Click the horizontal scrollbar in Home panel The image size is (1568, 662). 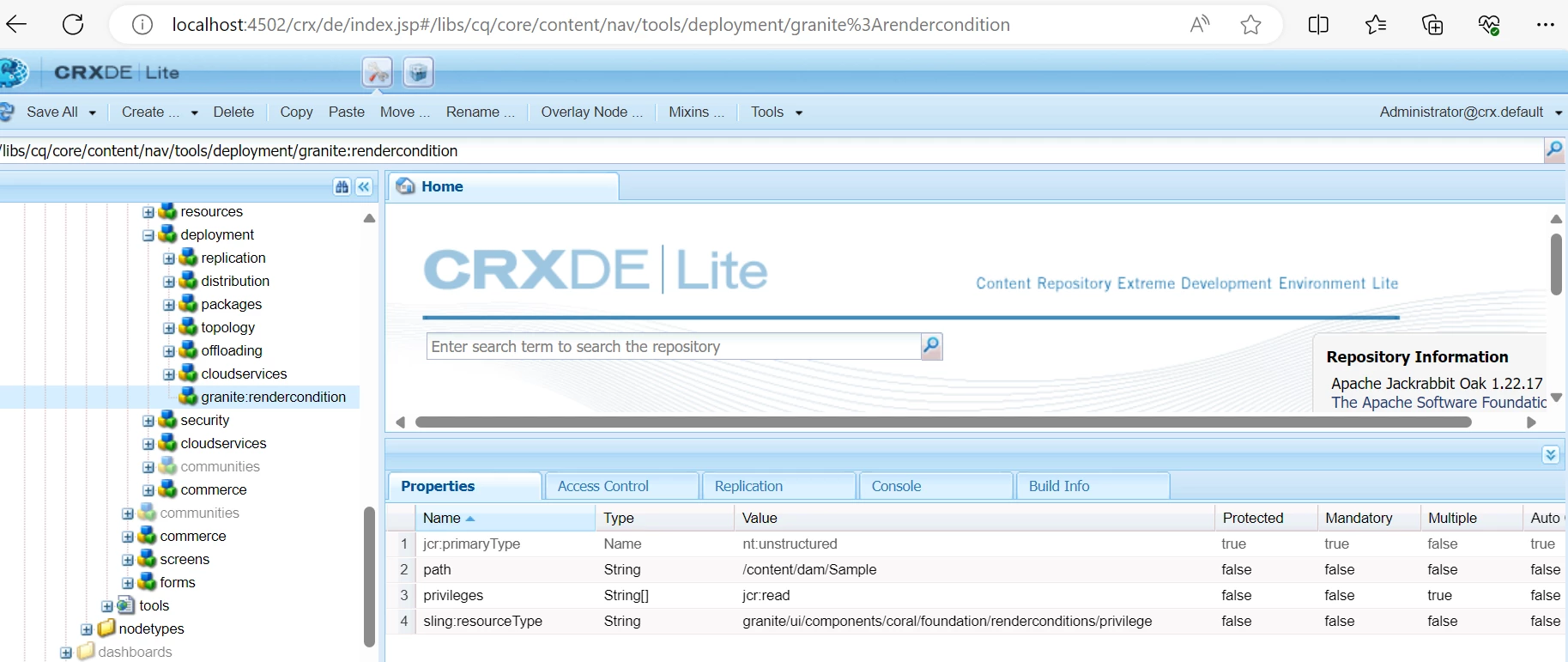[x=943, y=422]
